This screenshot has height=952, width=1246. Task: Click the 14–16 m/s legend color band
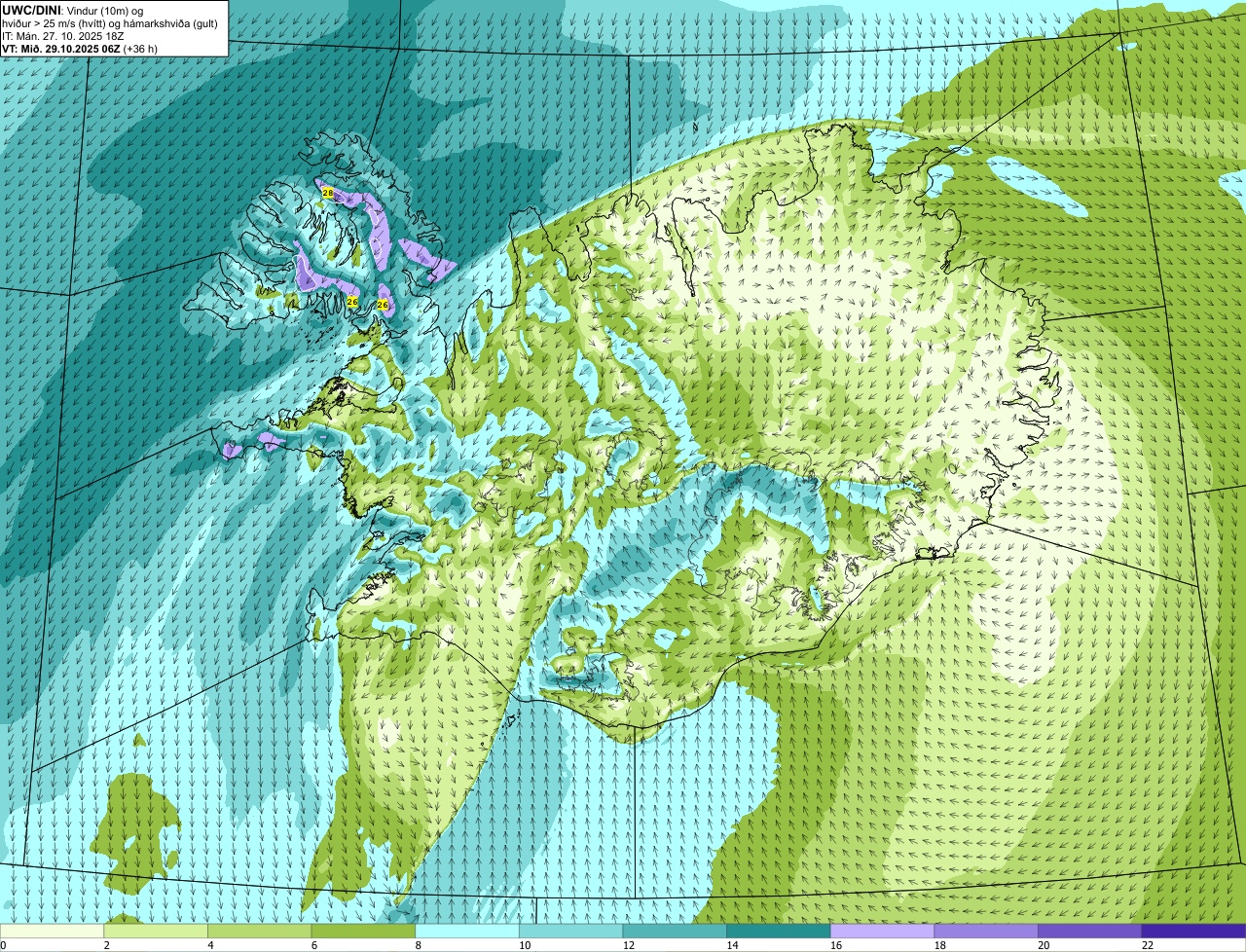(779, 931)
